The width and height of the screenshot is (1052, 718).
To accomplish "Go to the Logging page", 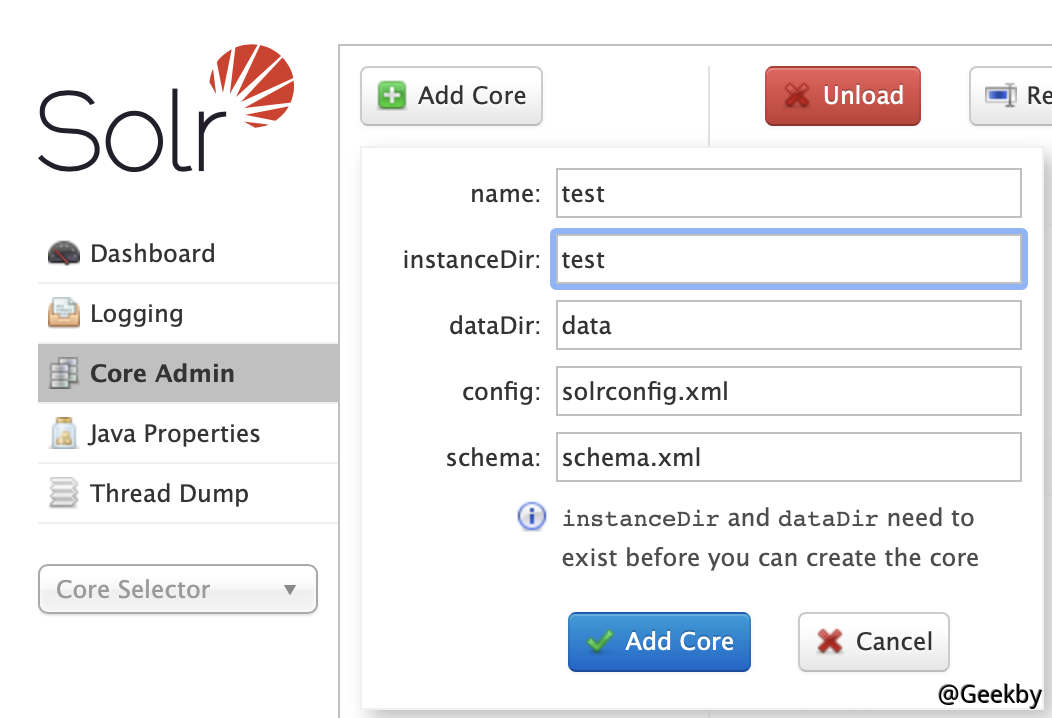I will [136, 313].
